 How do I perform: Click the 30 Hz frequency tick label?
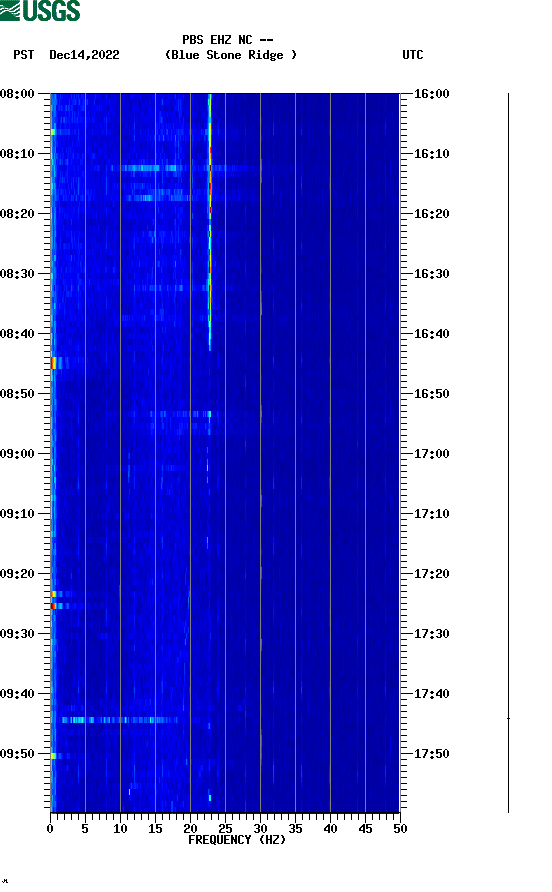260,829
